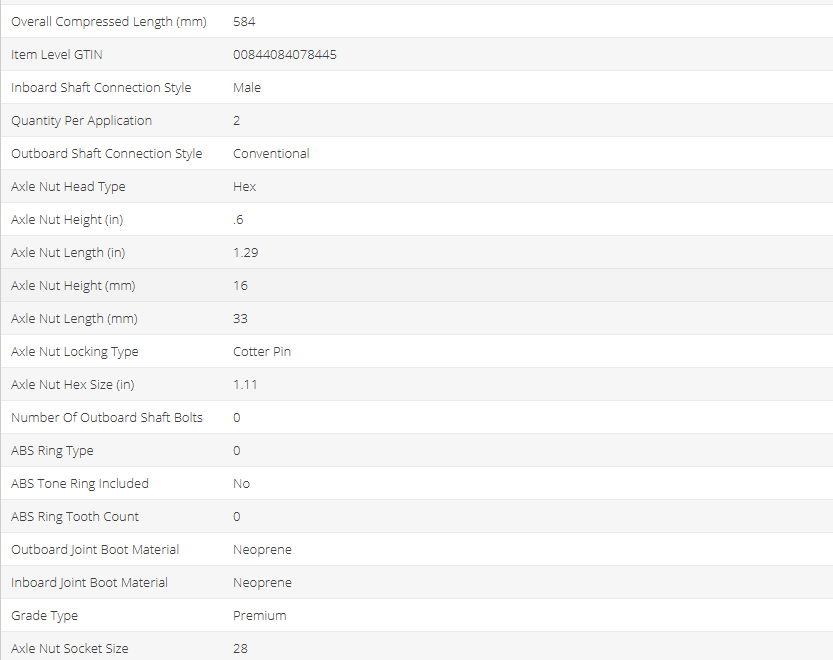Screen dimensions: 833x660
Task: Select the Inboard Joint Boot Material Neoprene value
Action: 262,583
